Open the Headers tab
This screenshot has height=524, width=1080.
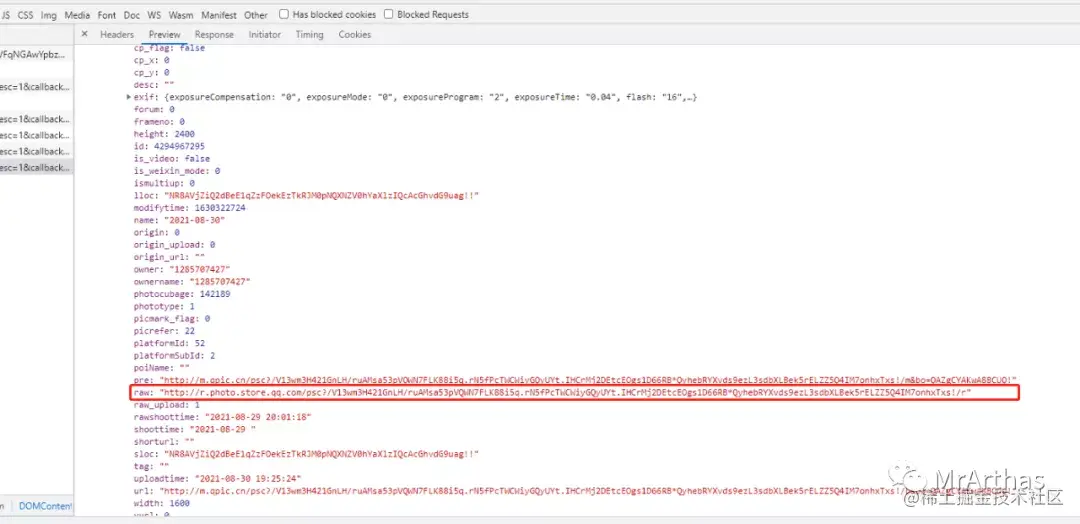pos(117,34)
